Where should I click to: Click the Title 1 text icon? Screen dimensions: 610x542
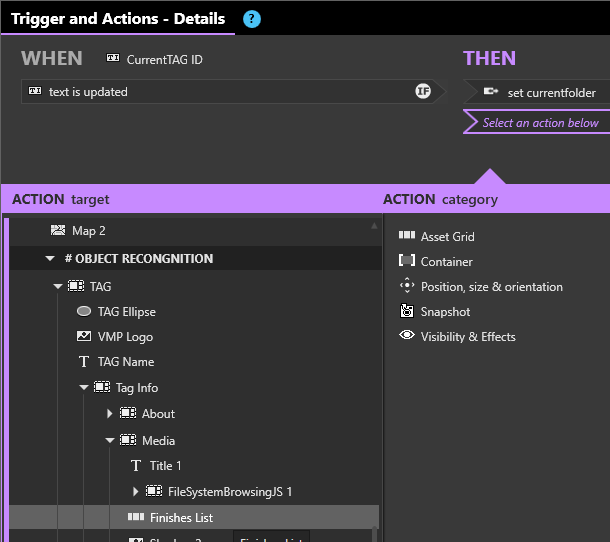tap(136, 465)
